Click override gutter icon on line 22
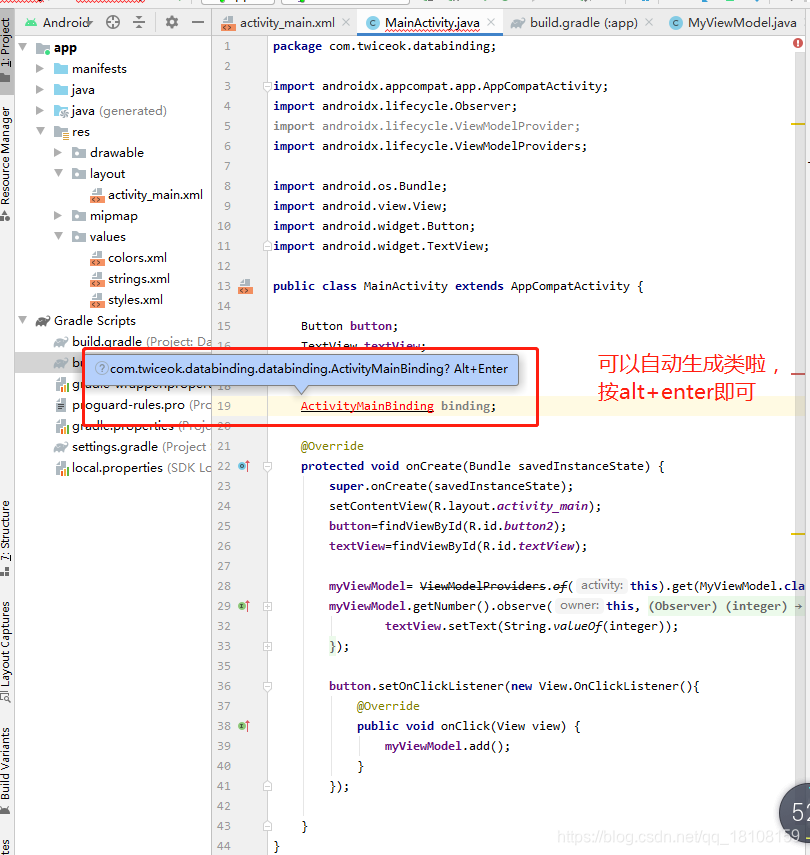The image size is (810, 855). pyautogui.click(x=244, y=466)
